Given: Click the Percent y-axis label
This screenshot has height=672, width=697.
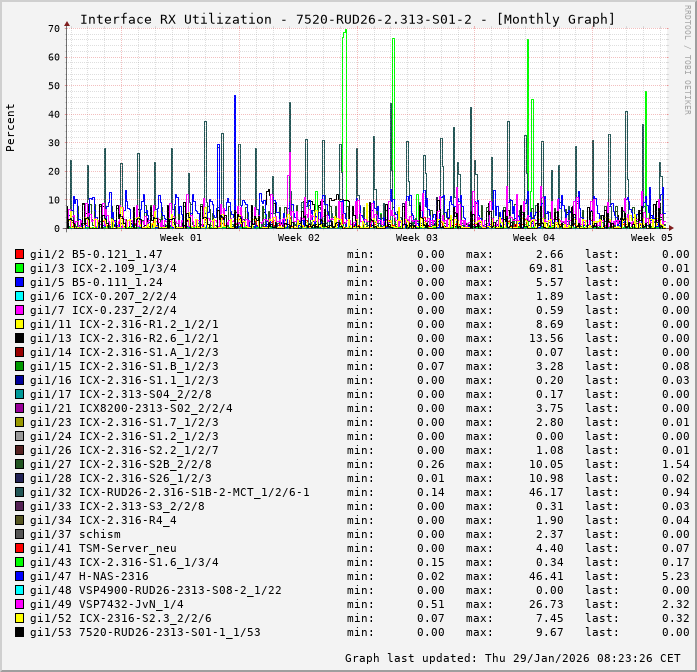Looking at the screenshot, I should [x=11, y=127].
